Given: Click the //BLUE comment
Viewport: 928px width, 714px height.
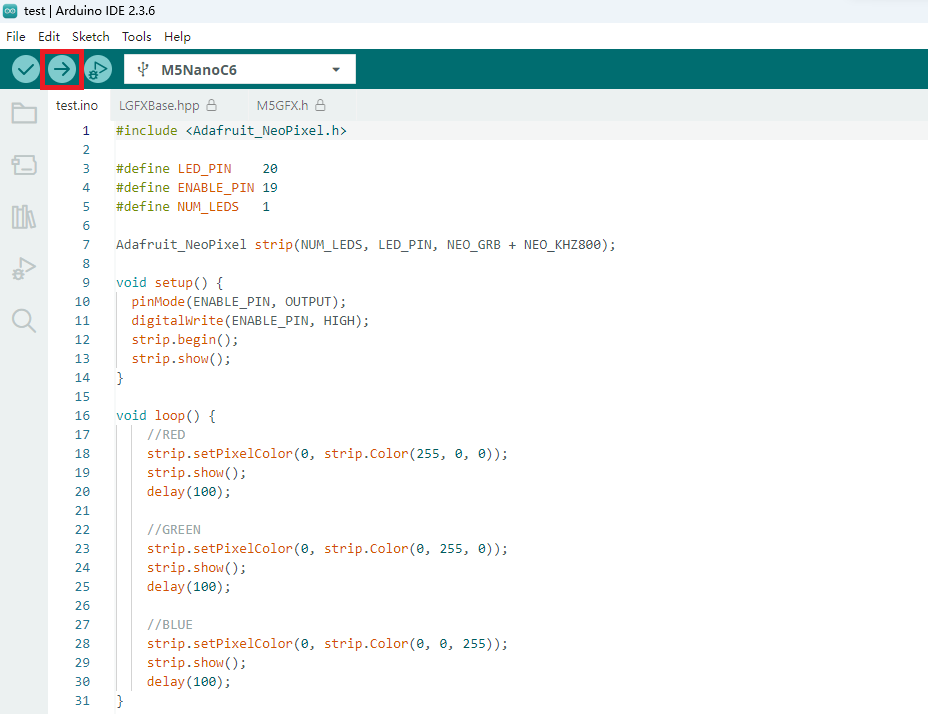Looking at the screenshot, I should coord(170,625).
